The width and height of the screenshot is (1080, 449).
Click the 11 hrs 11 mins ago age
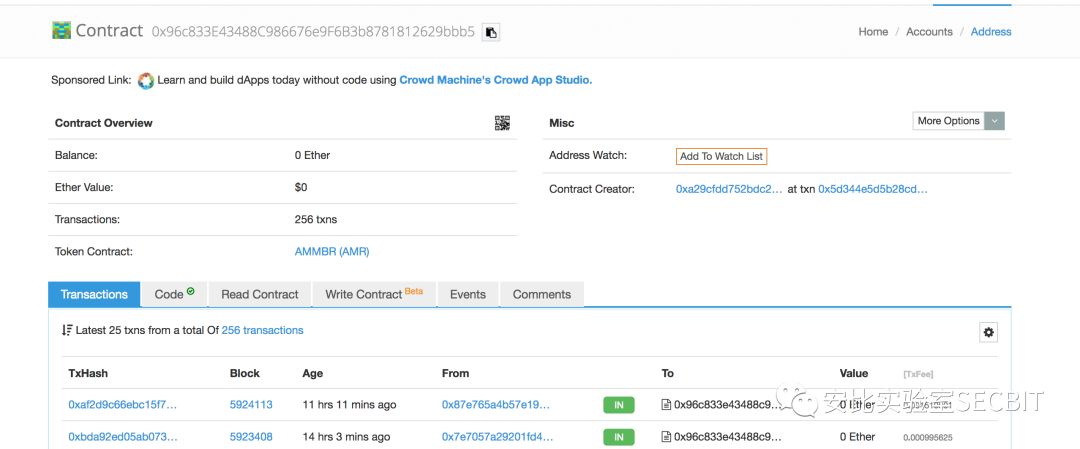(349, 405)
